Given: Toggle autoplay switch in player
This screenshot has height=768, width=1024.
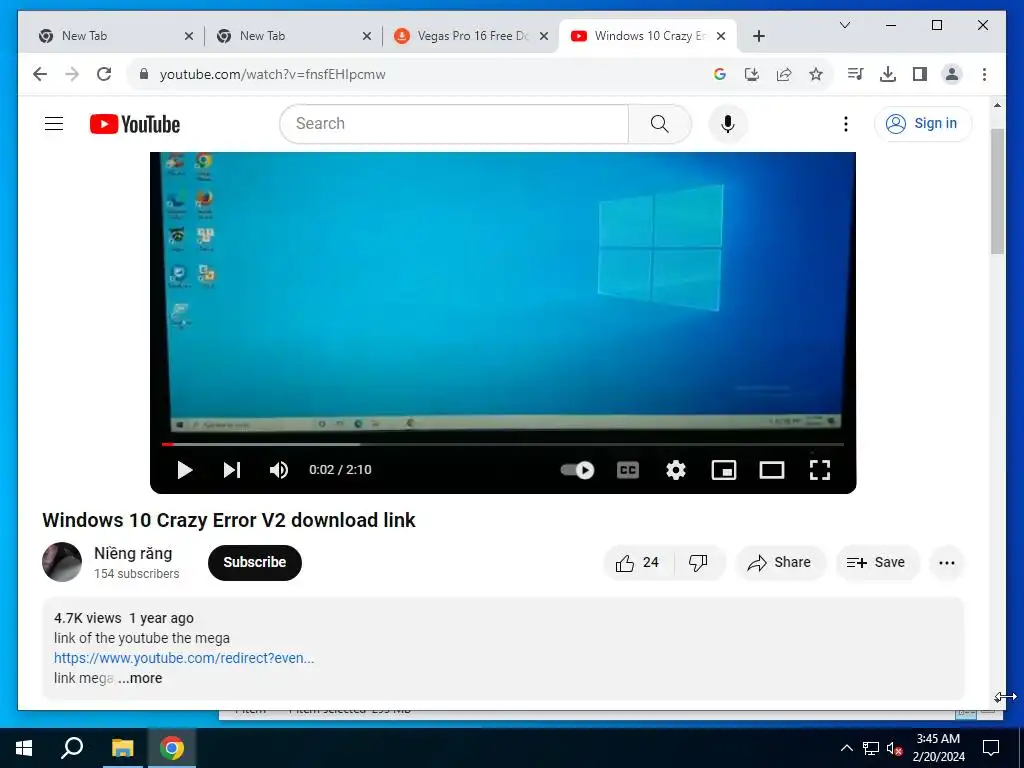Looking at the screenshot, I should 577,470.
